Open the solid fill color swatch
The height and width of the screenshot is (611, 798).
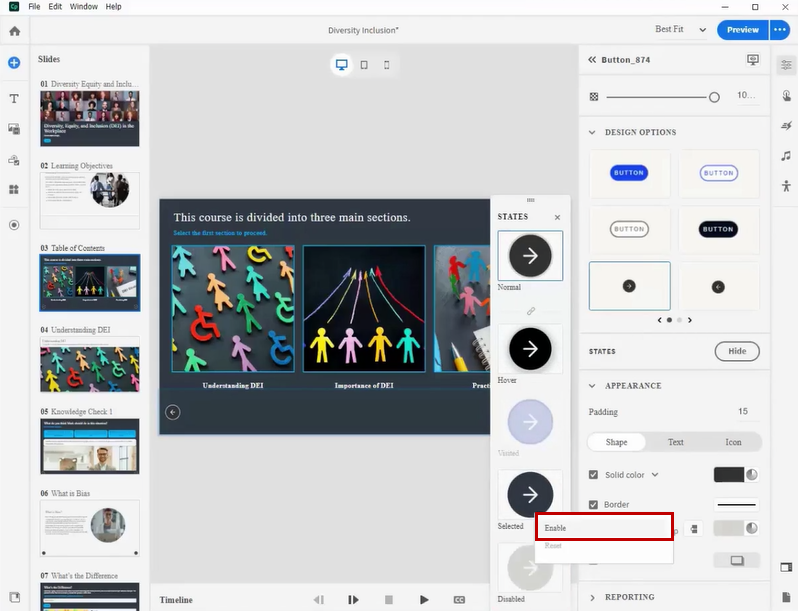coord(729,475)
